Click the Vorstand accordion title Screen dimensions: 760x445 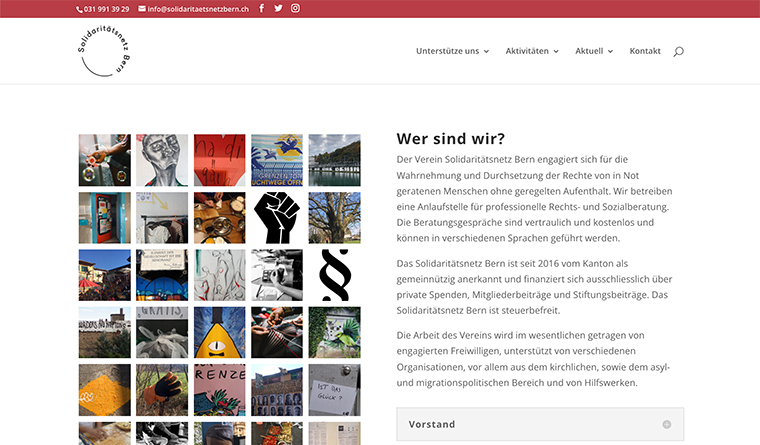click(432, 424)
